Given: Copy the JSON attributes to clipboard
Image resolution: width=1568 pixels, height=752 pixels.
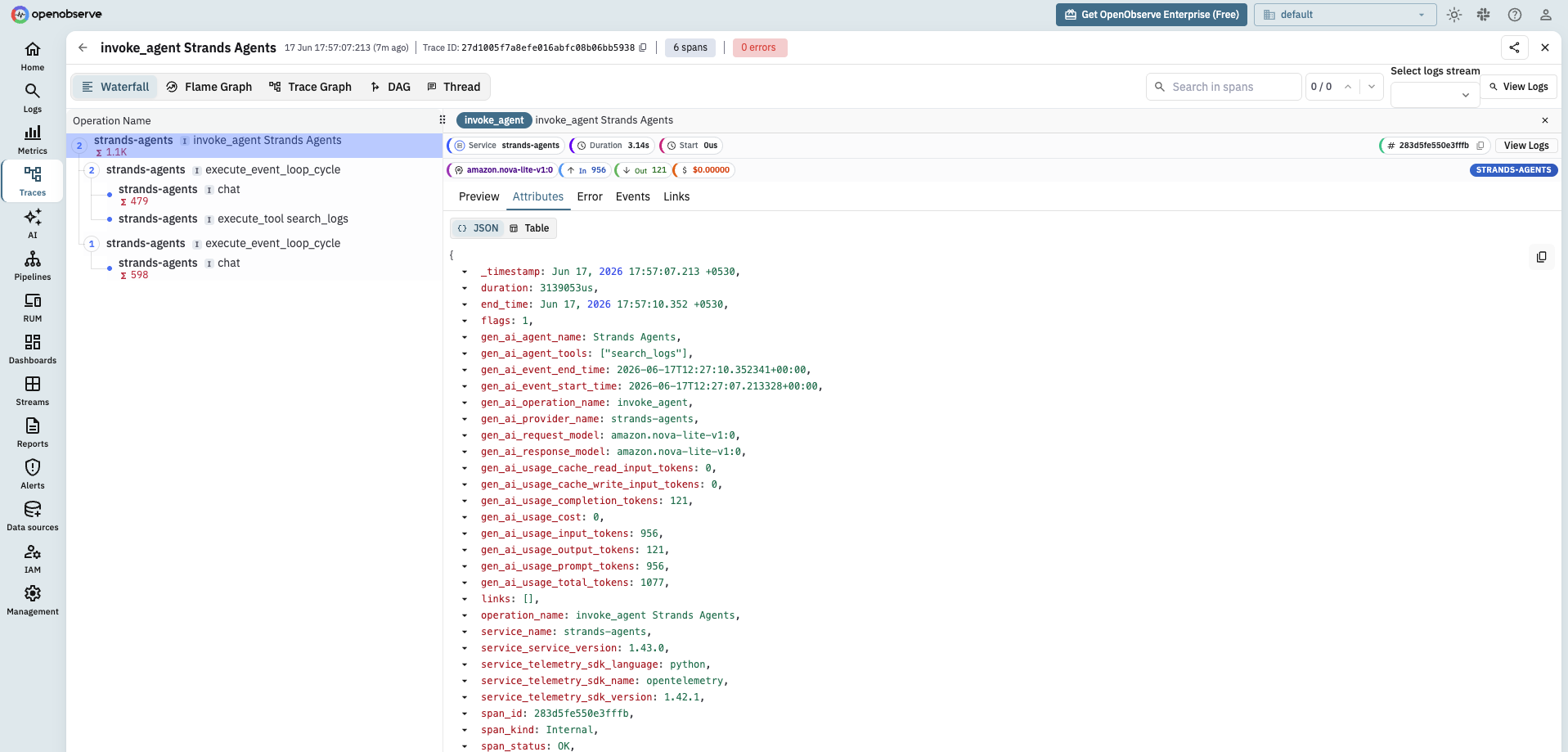Looking at the screenshot, I should click(x=1542, y=257).
